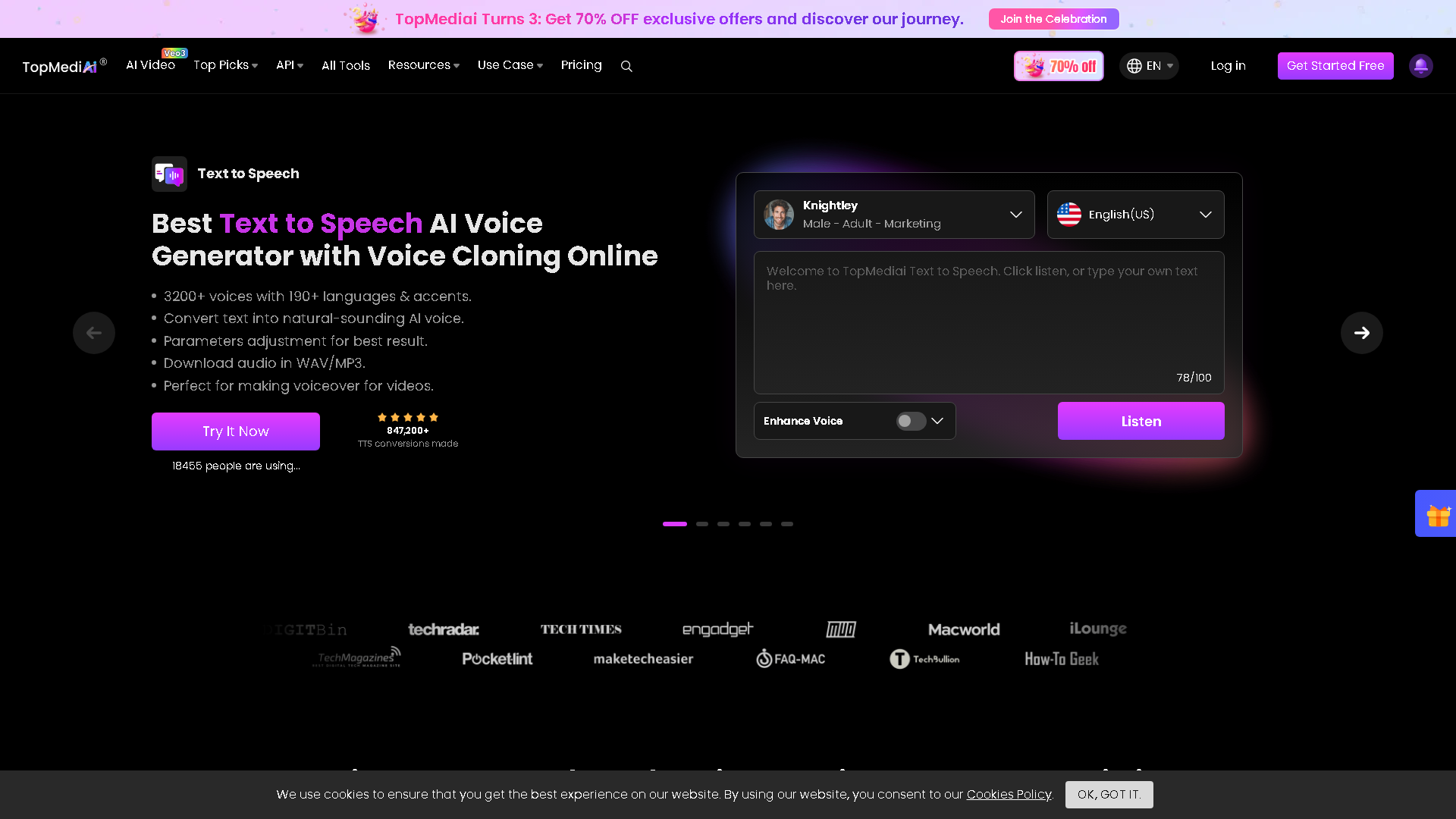1456x819 pixels.
Task: Open the gift box floating icon
Action: tap(1436, 514)
